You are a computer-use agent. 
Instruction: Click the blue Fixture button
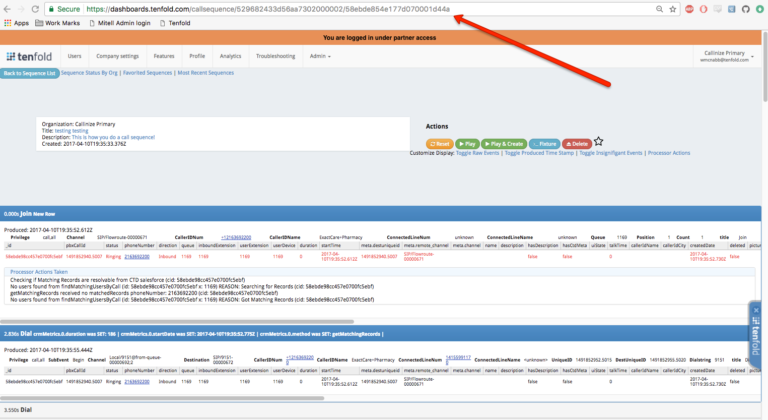(545, 144)
